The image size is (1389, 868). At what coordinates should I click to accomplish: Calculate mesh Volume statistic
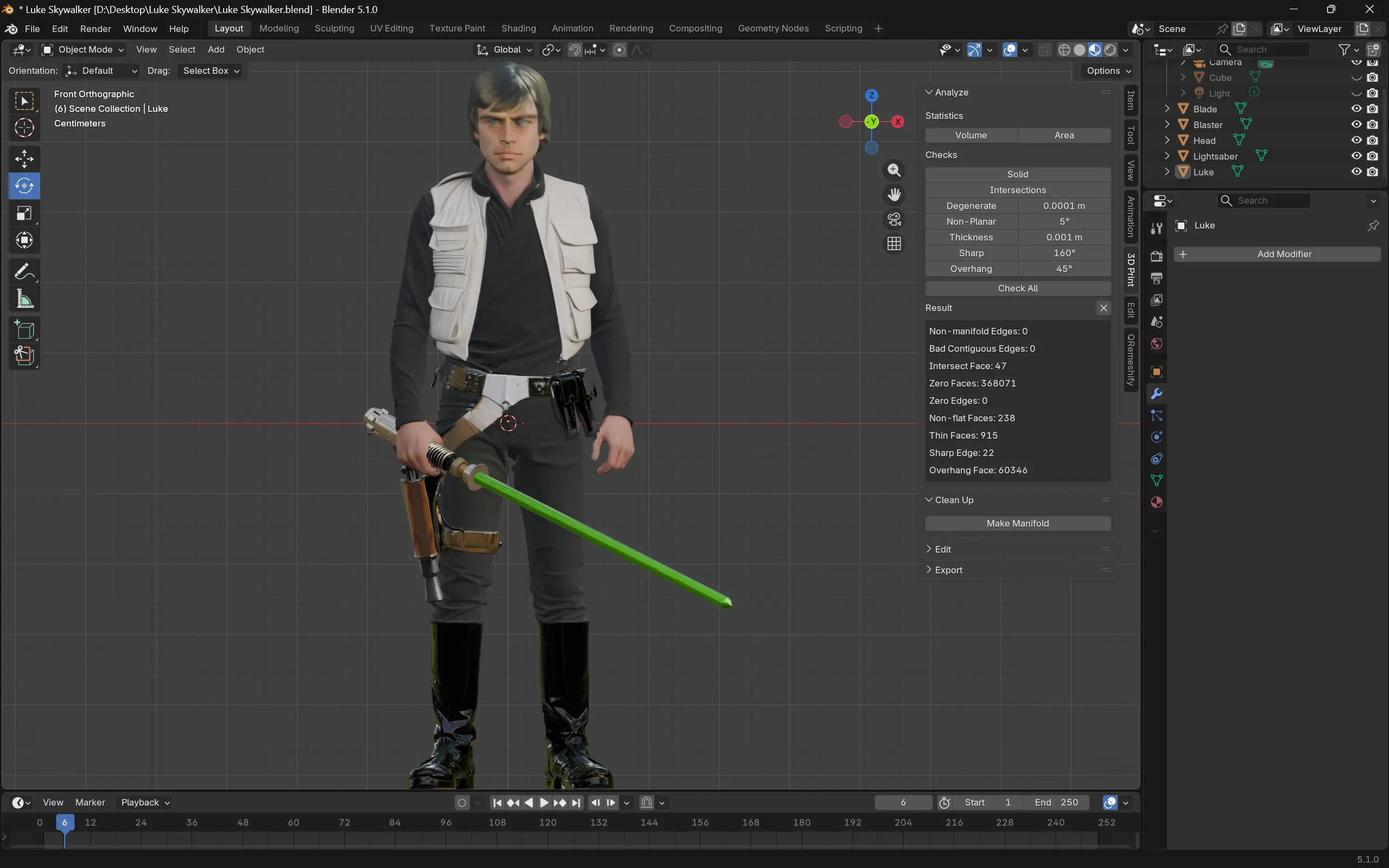[971, 136]
